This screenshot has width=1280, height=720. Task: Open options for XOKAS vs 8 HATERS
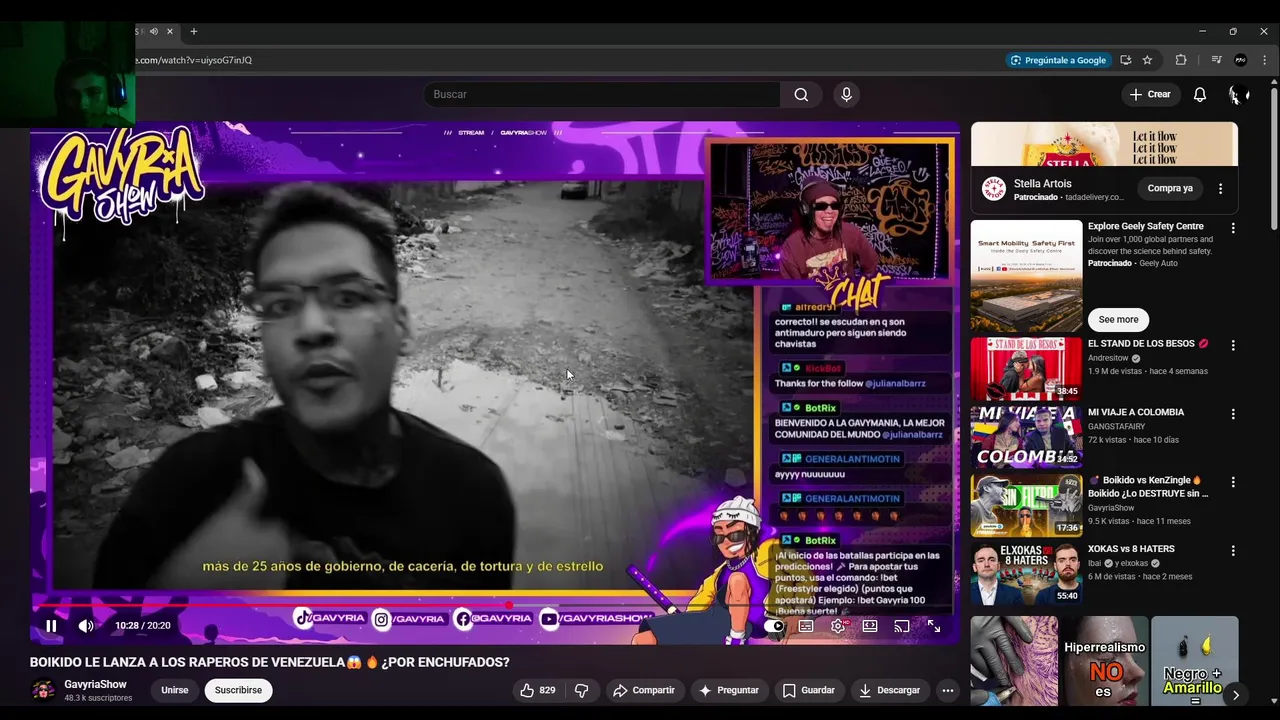click(1233, 550)
